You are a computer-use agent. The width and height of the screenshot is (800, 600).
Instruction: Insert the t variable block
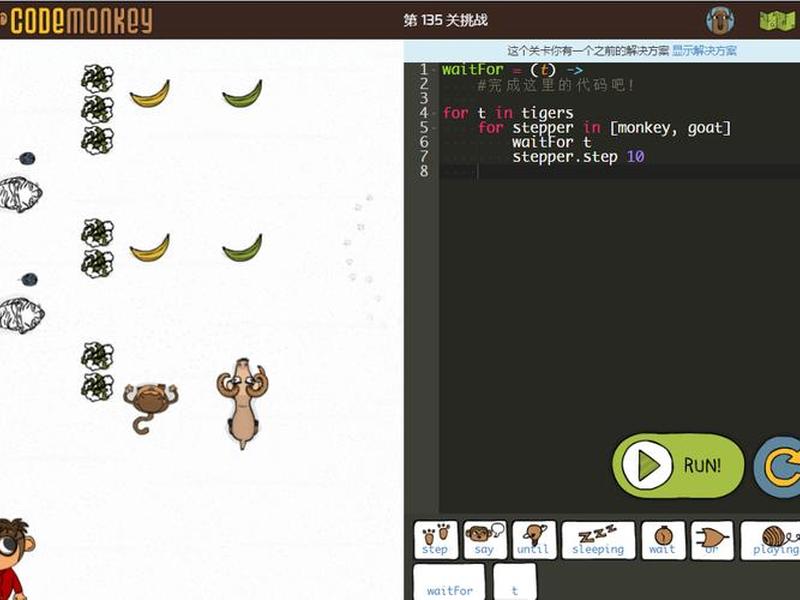pos(515,582)
